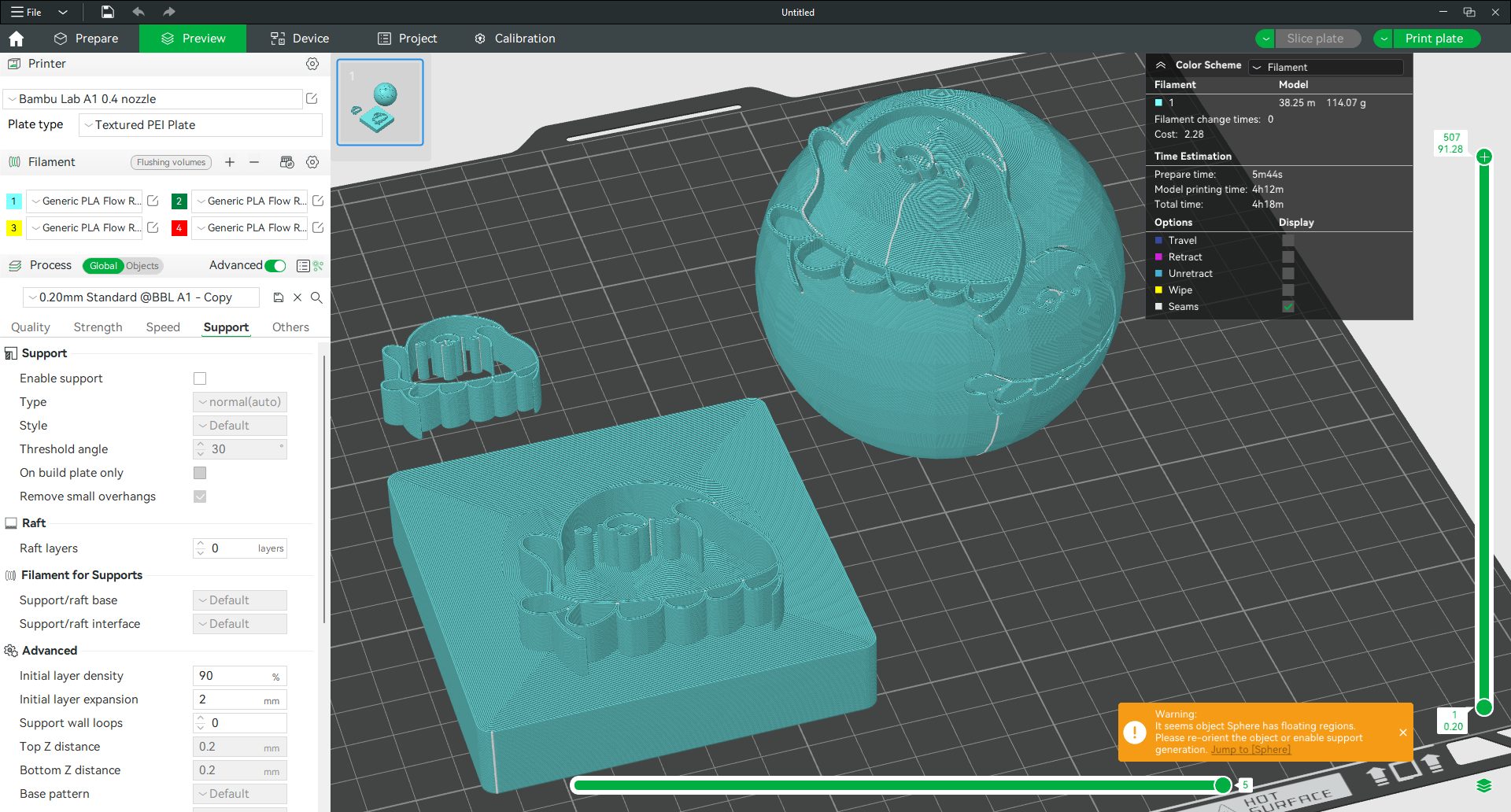Open the Calibration tab
The height and width of the screenshot is (812, 1511).
coord(515,39)
